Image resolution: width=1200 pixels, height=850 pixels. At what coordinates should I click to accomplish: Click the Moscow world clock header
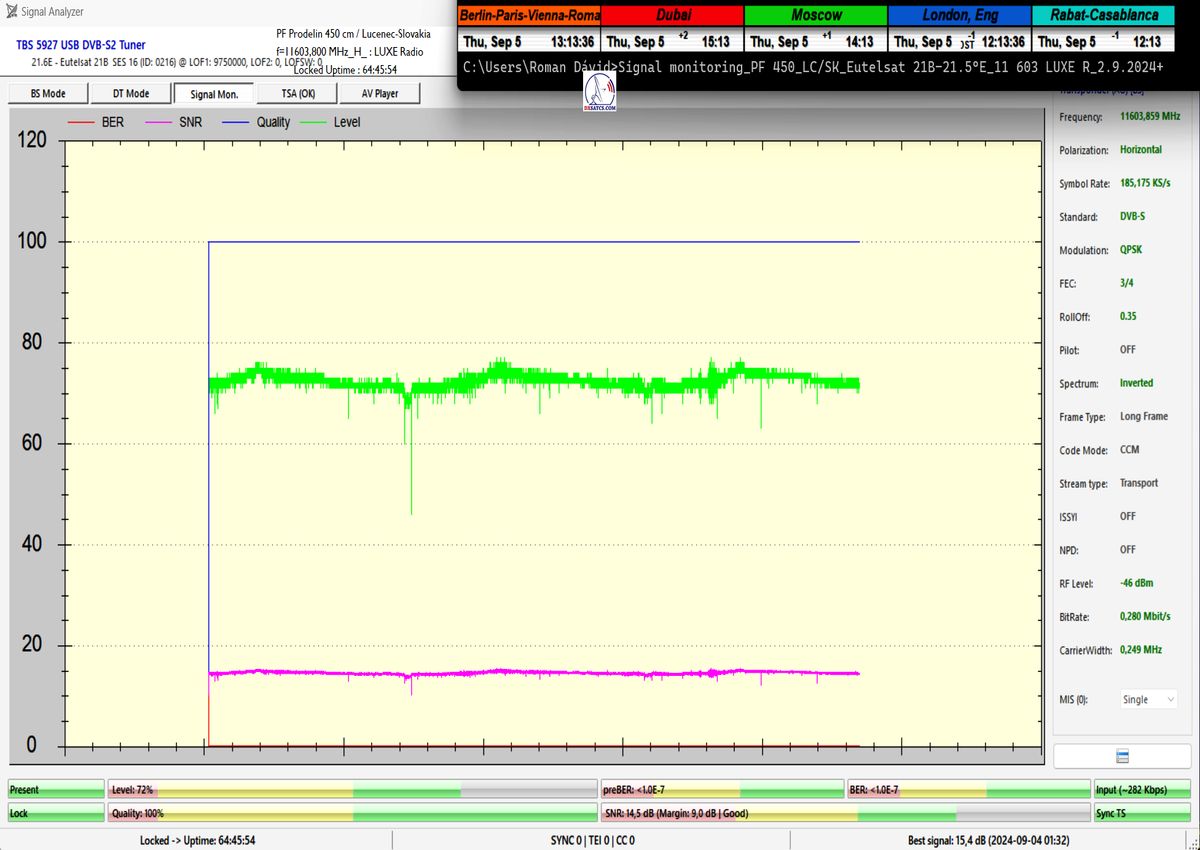pyautogui.click(x=815, y=15)
